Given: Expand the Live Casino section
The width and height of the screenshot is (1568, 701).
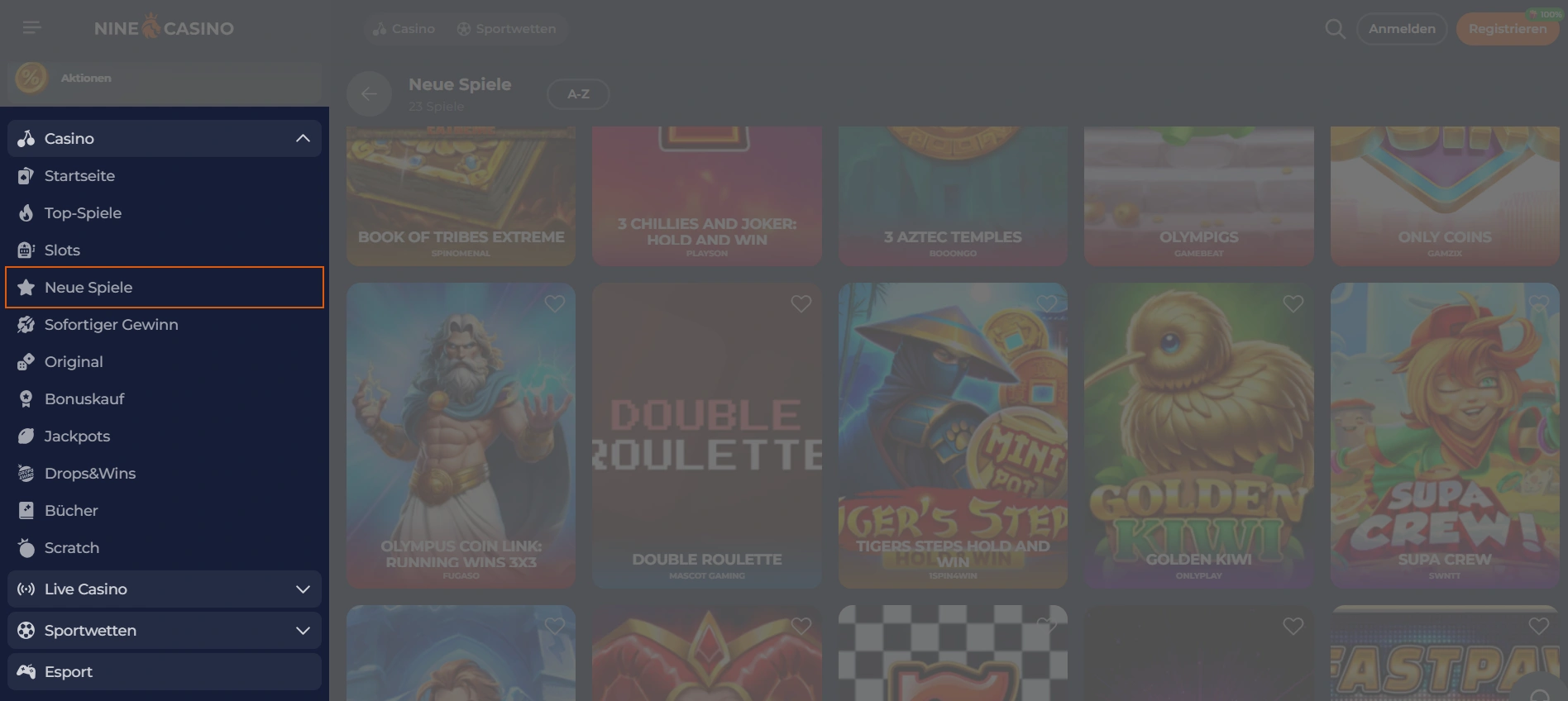Looking at the screenshot, I should [303, 589].
